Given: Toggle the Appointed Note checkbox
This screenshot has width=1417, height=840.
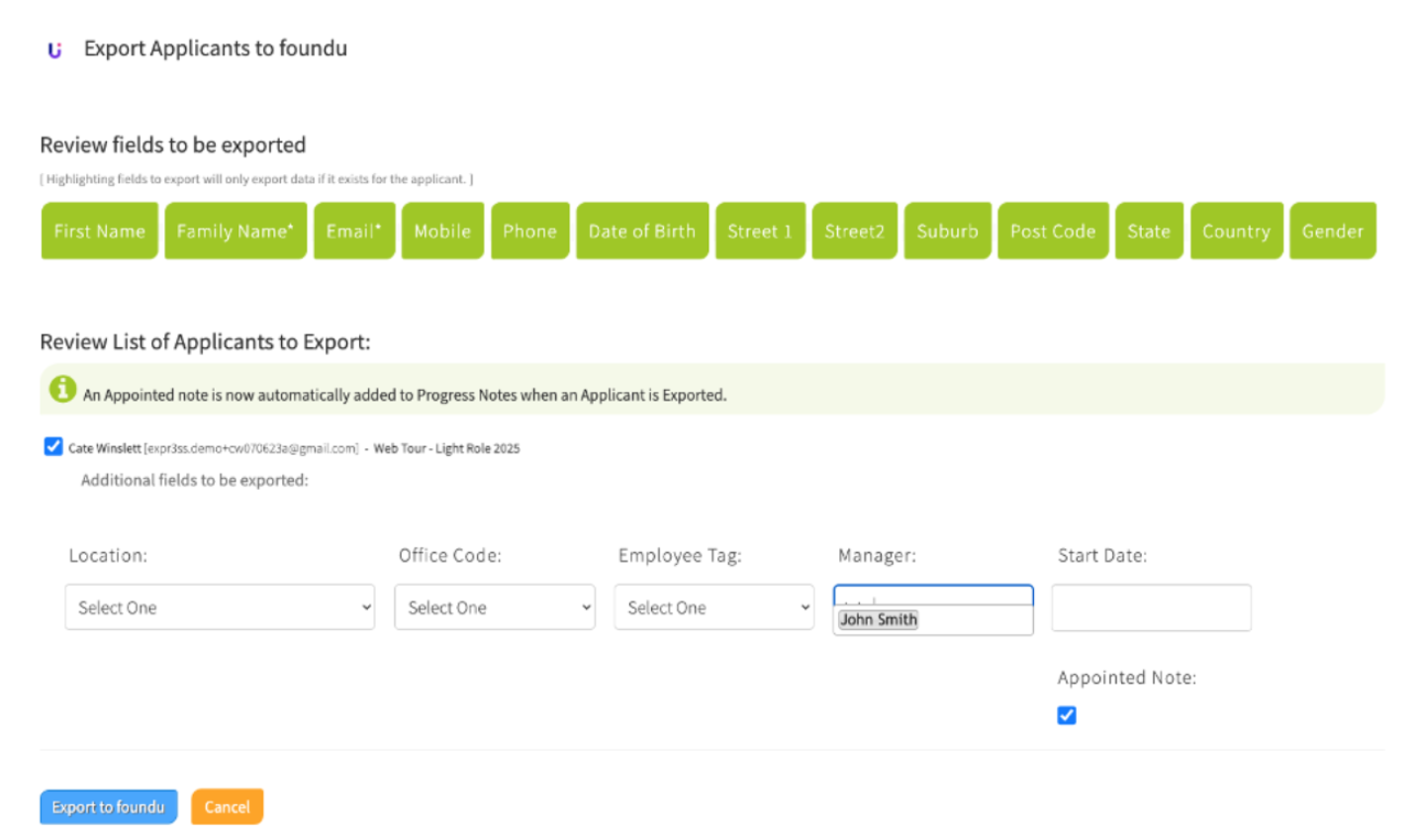Looking at the screenshot, I should [x=1066, y=715].
